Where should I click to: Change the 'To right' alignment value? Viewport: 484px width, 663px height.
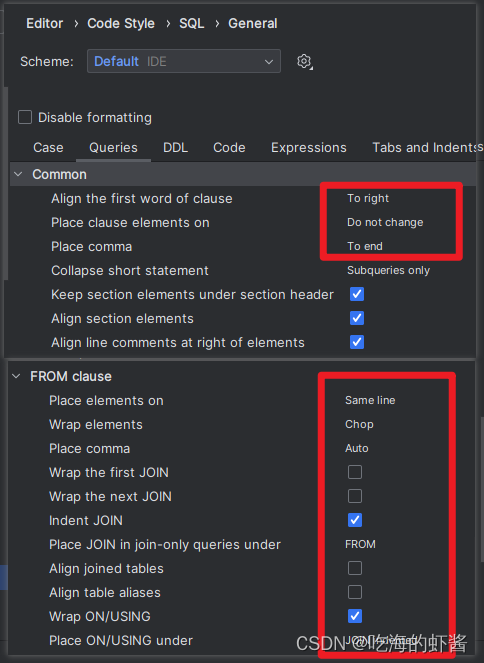pos(368,198)
